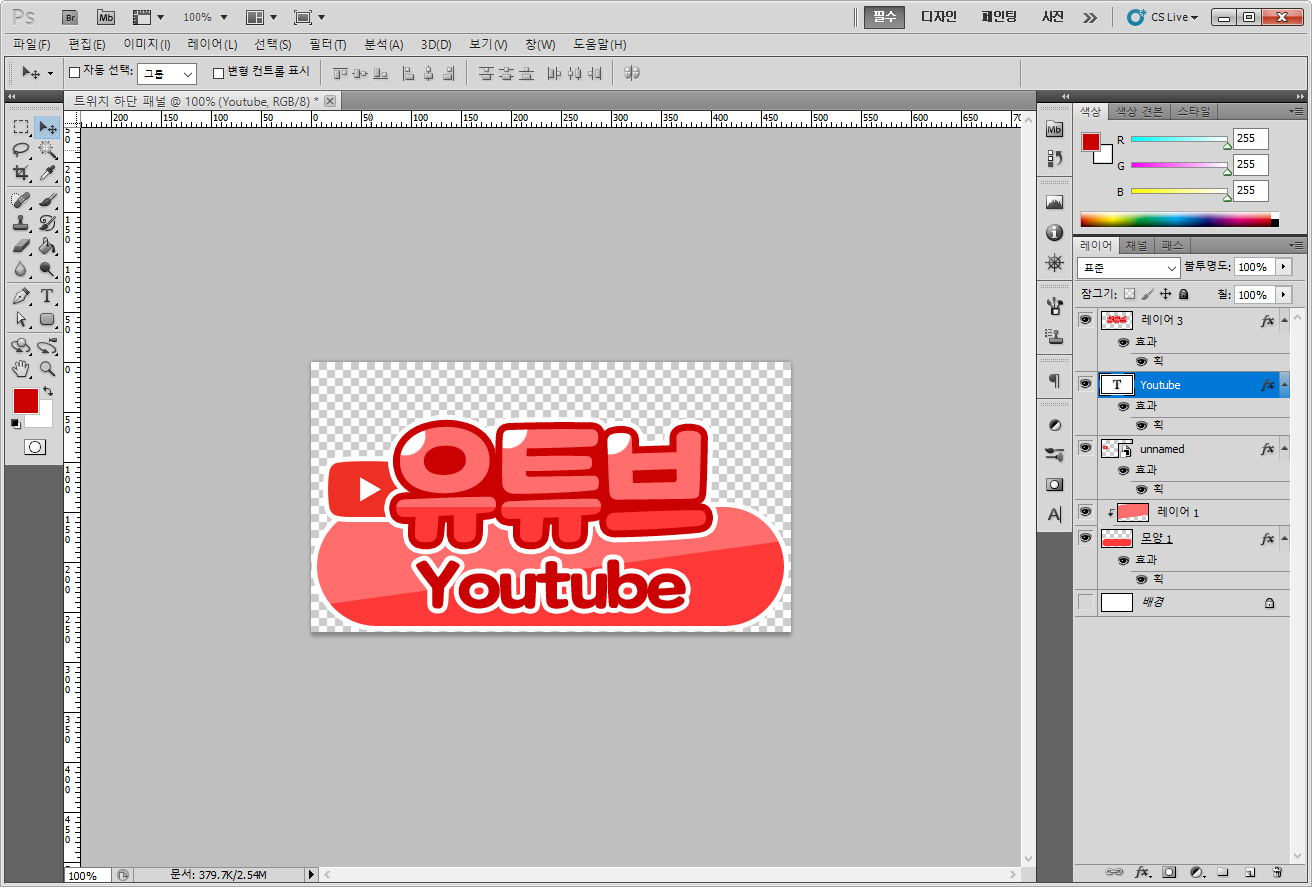Select the History Brush tool

click(47, 223)
